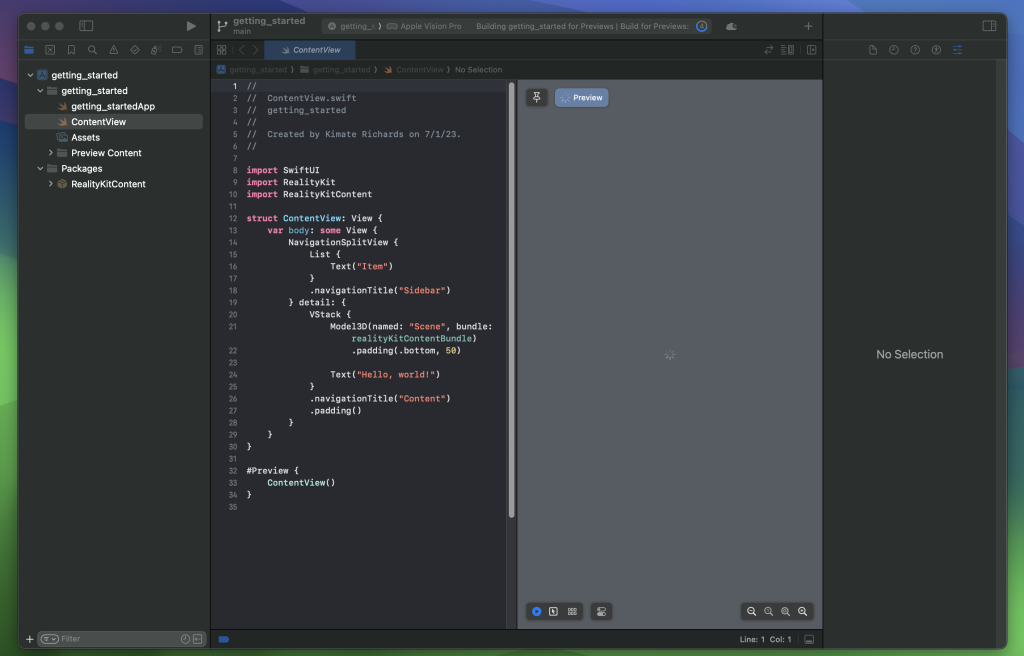This screenshot has height=656, width=1024.
Task: Toggle the Minimap editor option
Action: (x=789, y=50)
